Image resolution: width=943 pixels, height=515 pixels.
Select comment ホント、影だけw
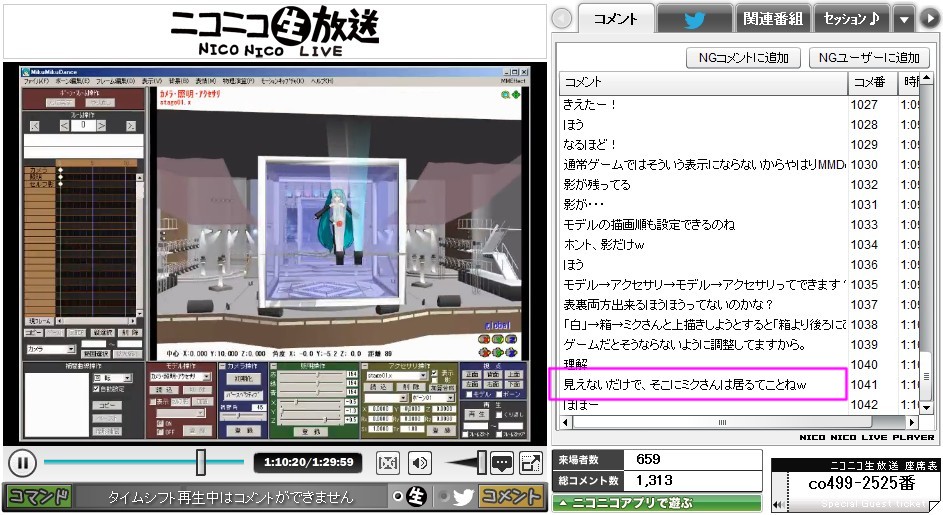pos(738,244)
